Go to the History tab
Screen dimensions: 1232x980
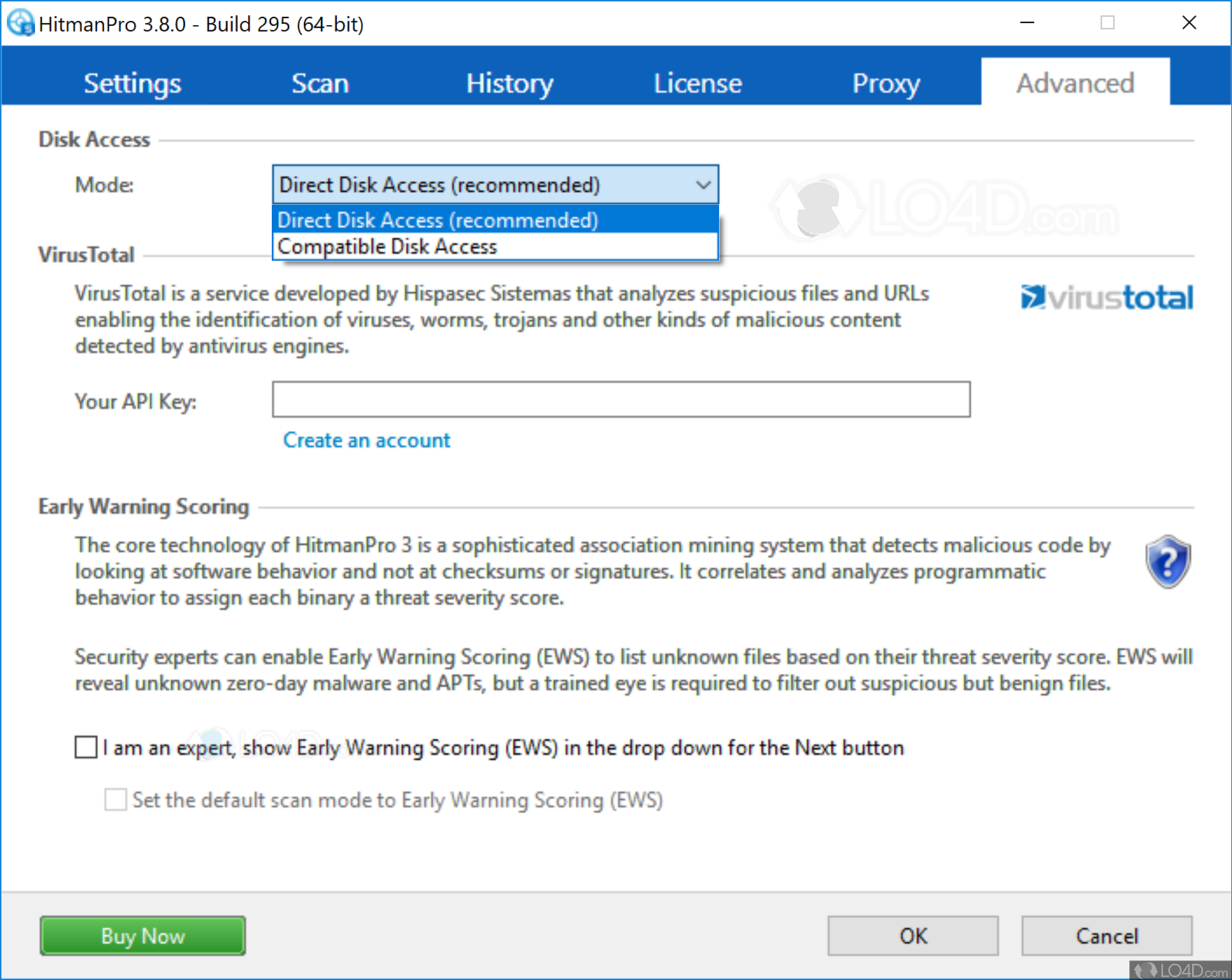click(509, 83)
